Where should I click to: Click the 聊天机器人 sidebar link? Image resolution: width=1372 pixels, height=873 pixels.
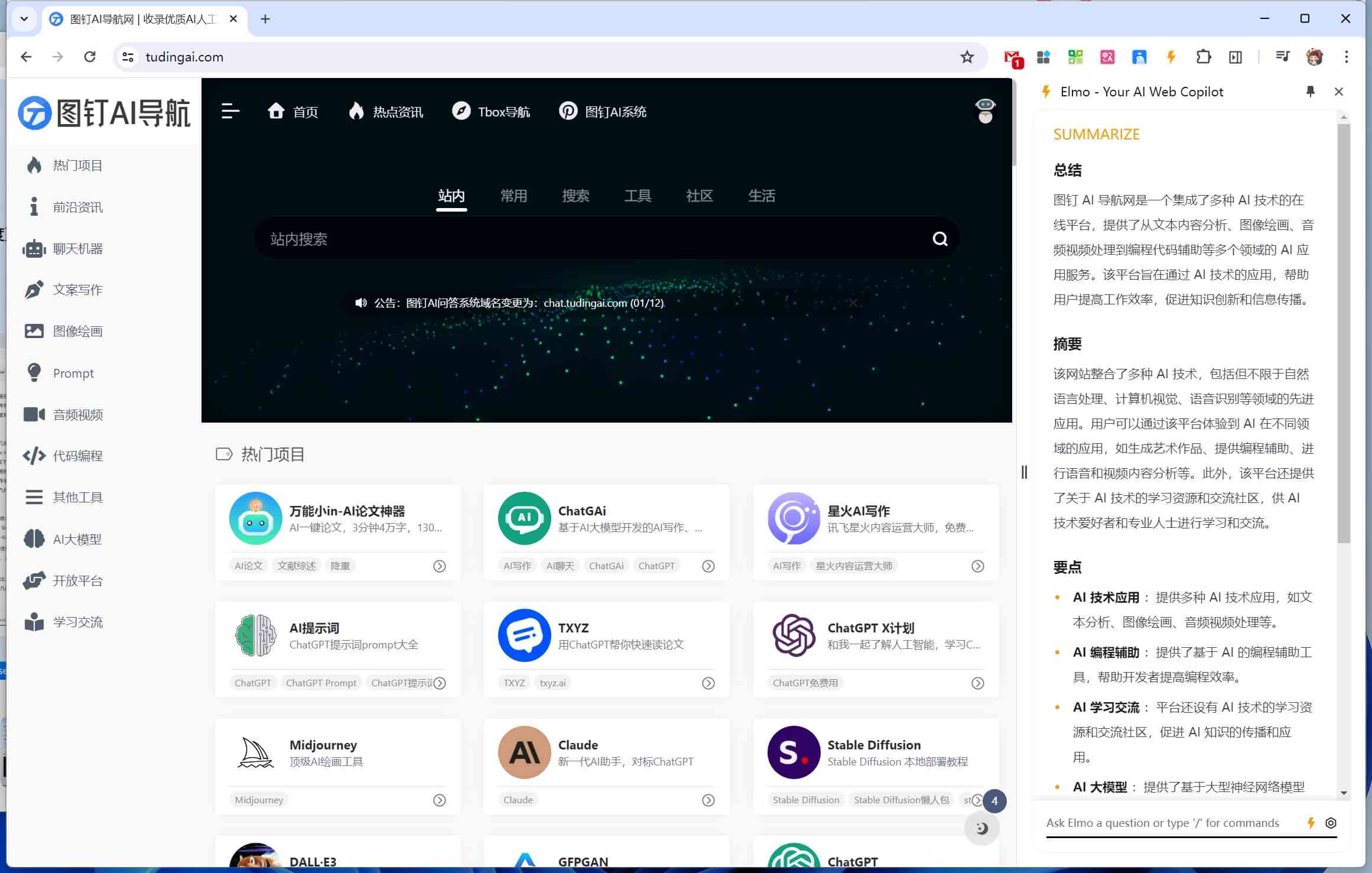tap(78, 248)
